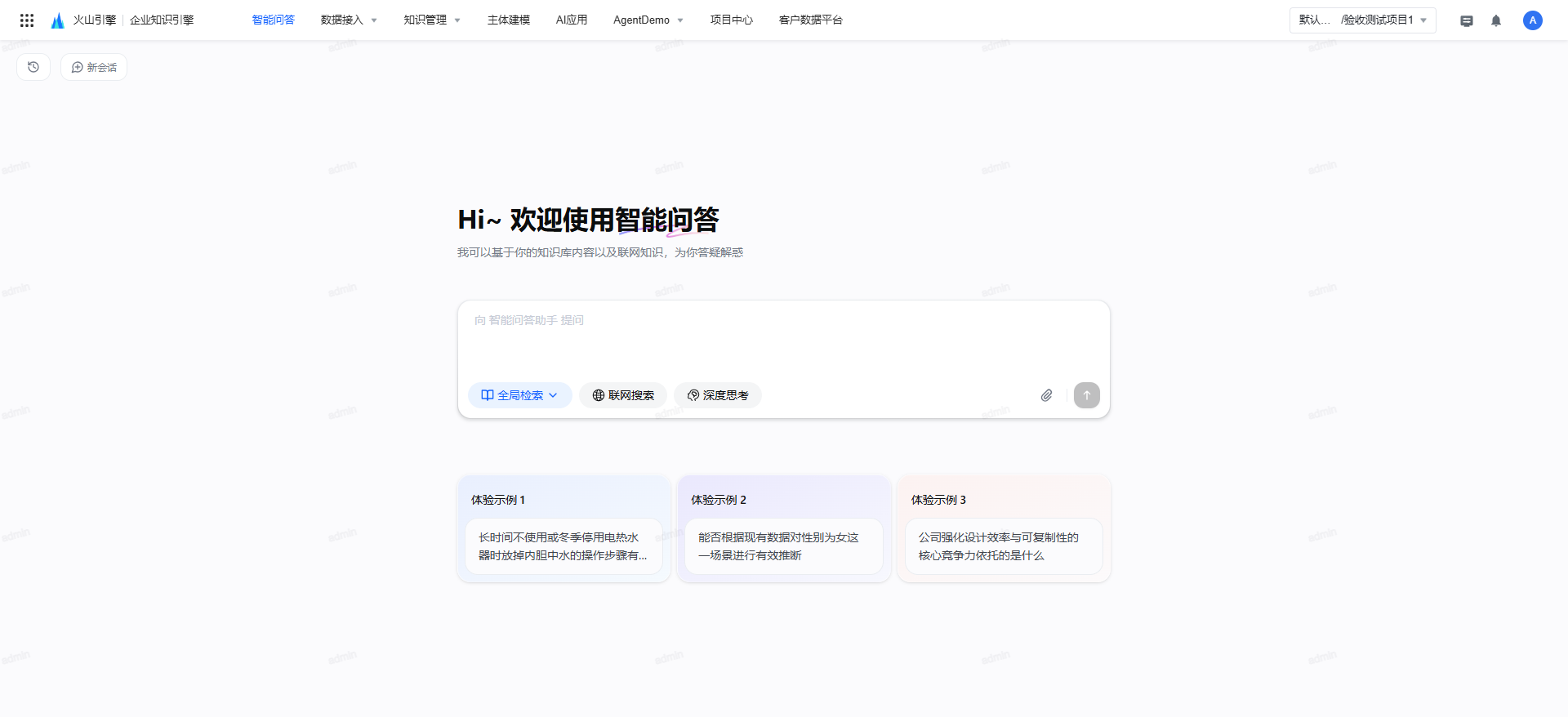Open the 数据接入 menu dropdown
The height and width of the screenshot is (717, 1568).
pos(349,20)
